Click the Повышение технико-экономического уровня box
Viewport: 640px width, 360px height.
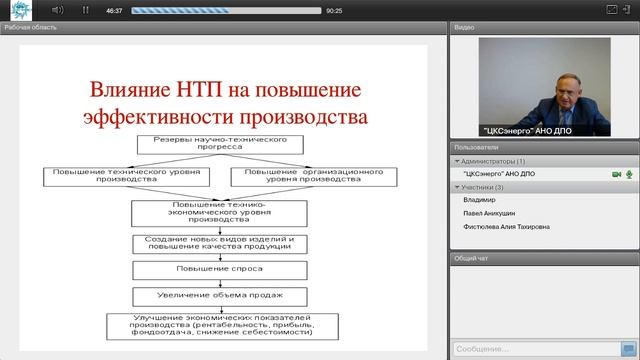(x=219, y=213)
